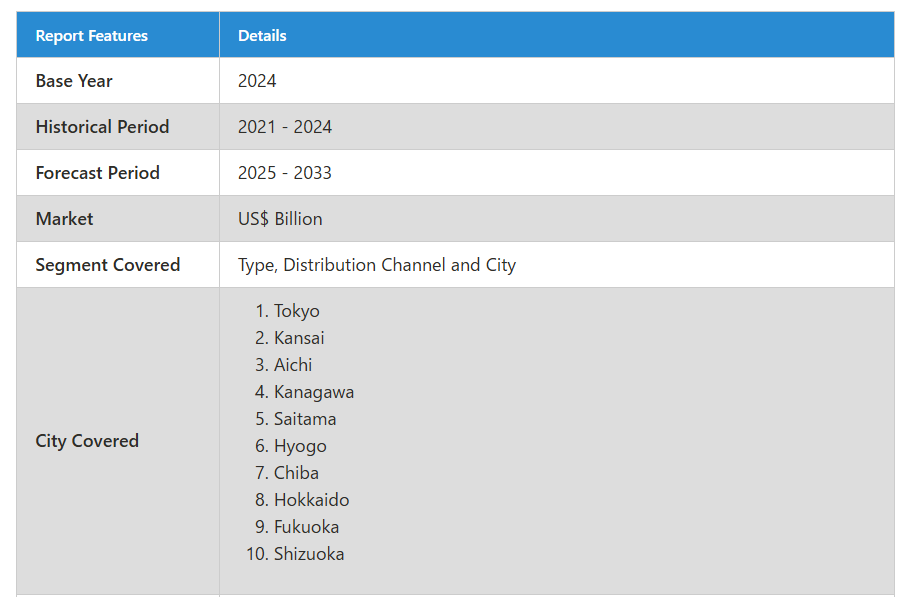This screenshot has width=902, height=597.
Task: Click list item '10. Shizuoka'
Action: click(295, 554)
